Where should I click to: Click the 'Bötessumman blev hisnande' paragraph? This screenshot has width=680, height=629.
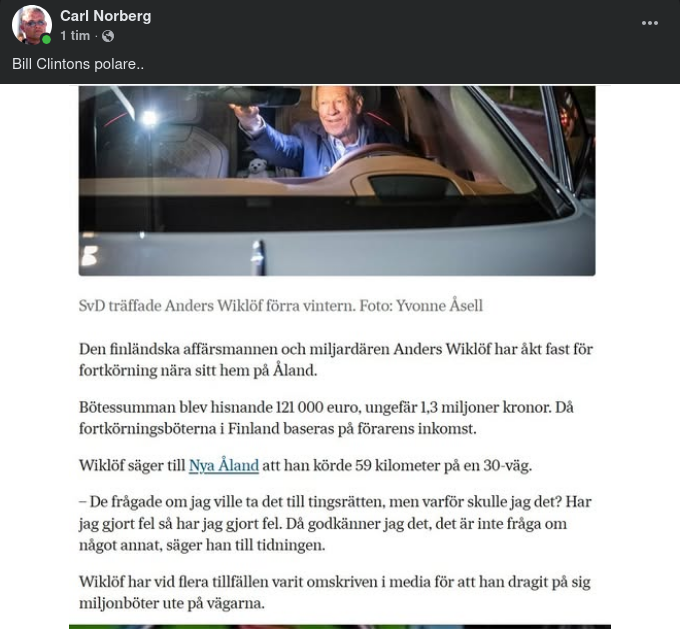[x=326, y=418]
